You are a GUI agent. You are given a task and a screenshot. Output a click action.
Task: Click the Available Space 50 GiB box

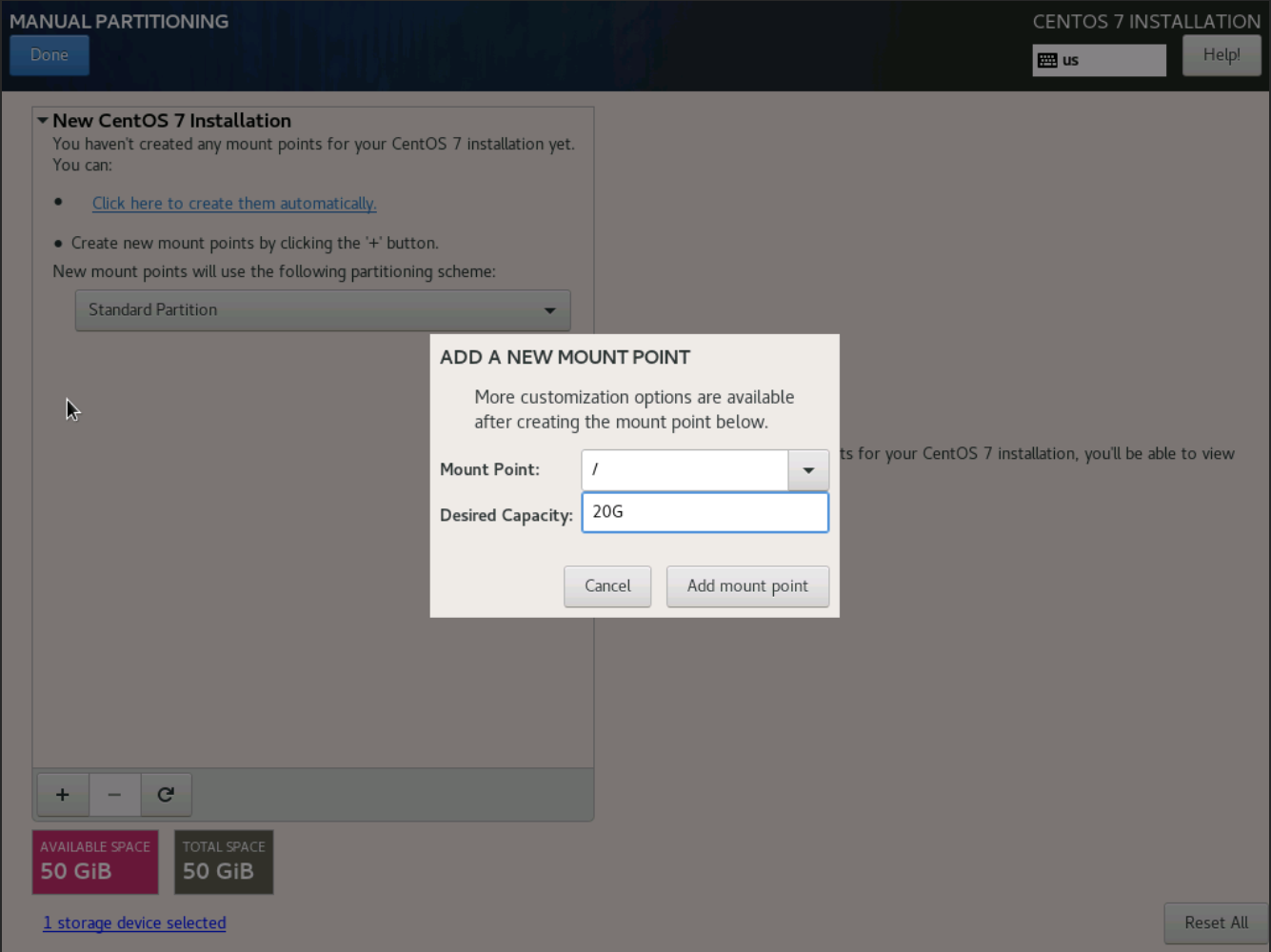pos(95,862)
